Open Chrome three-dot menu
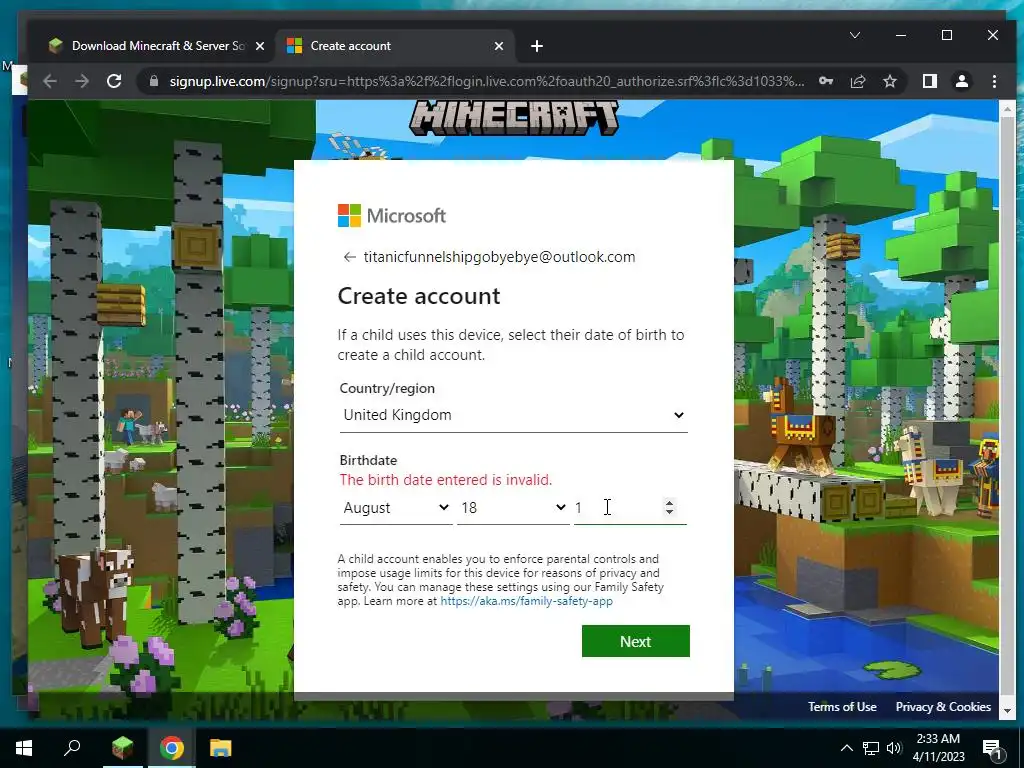The image size is (1024, 768). tap(994, 82)
